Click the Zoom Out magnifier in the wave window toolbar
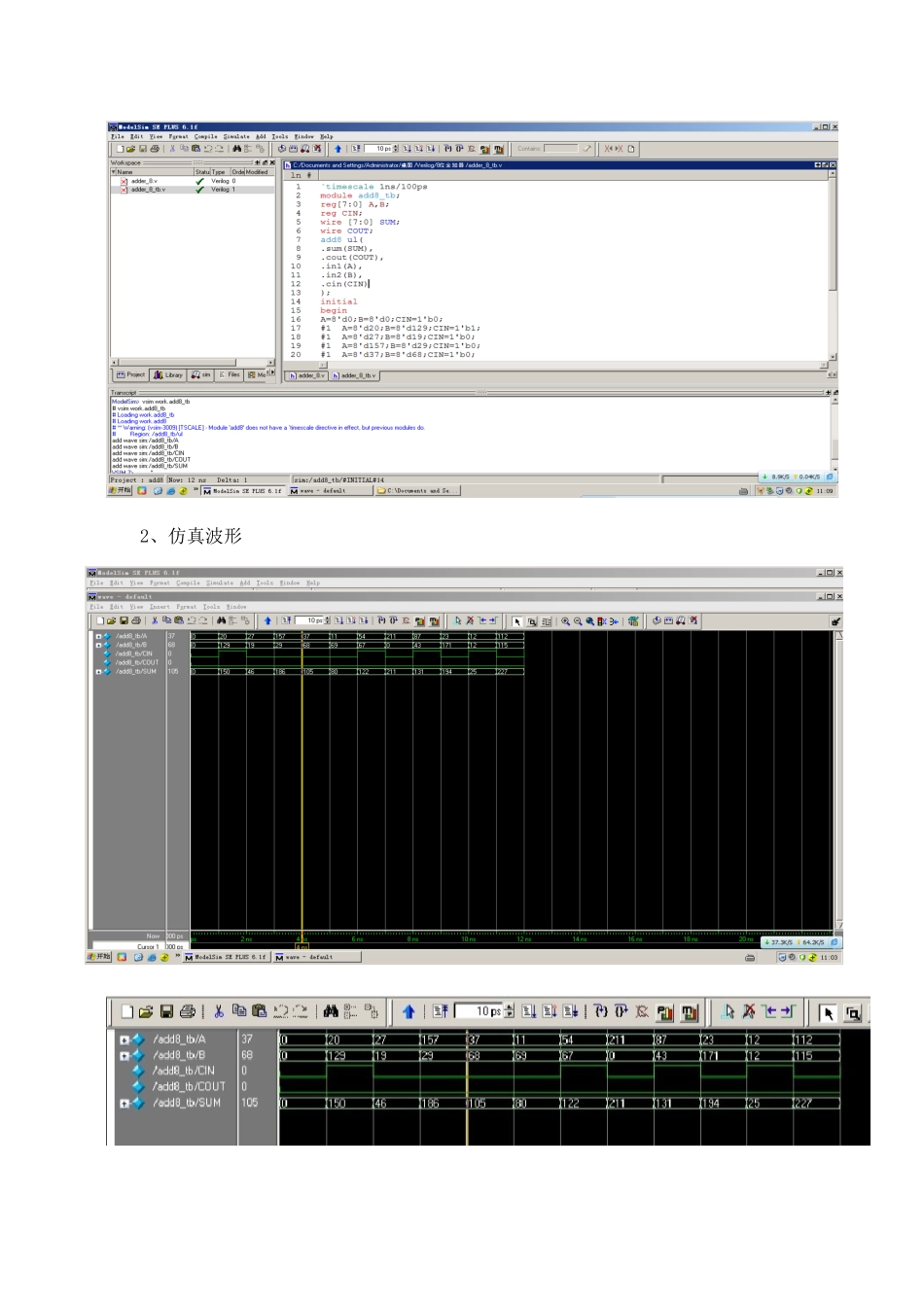The image size is (924, 1307). tap(578, 620)
